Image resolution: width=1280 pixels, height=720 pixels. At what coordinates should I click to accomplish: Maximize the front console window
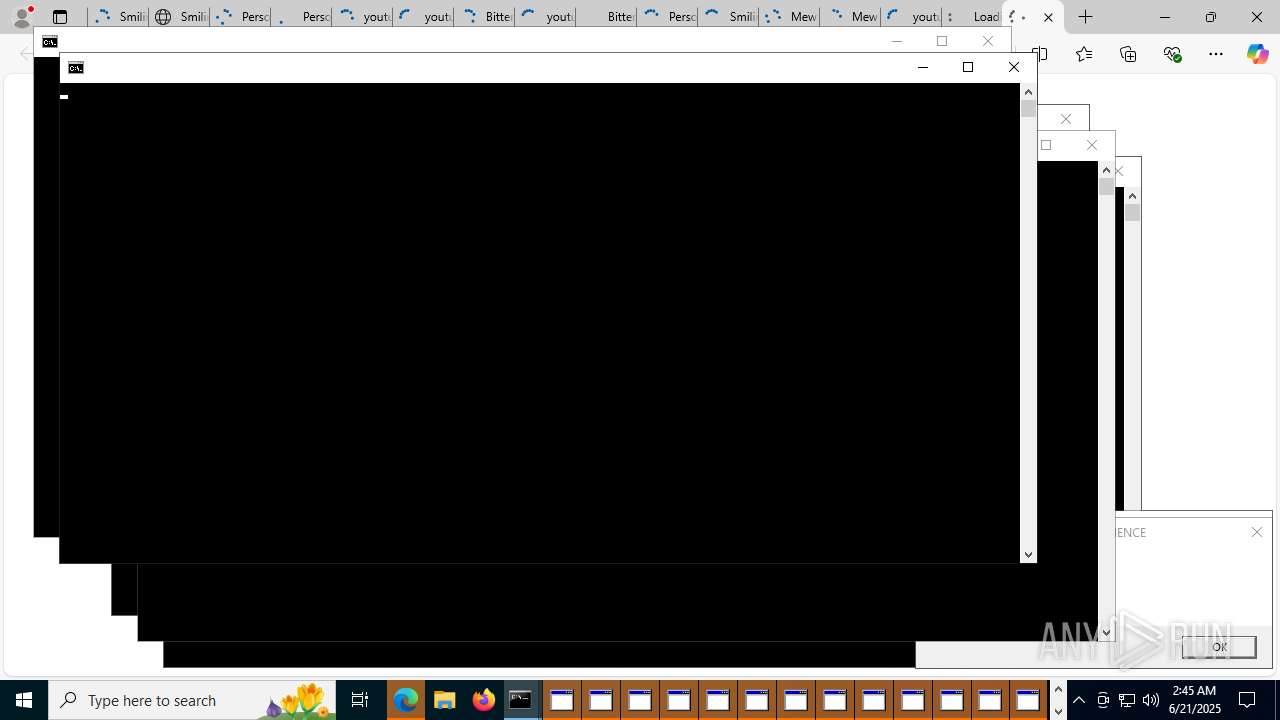(x=967, y=67)
